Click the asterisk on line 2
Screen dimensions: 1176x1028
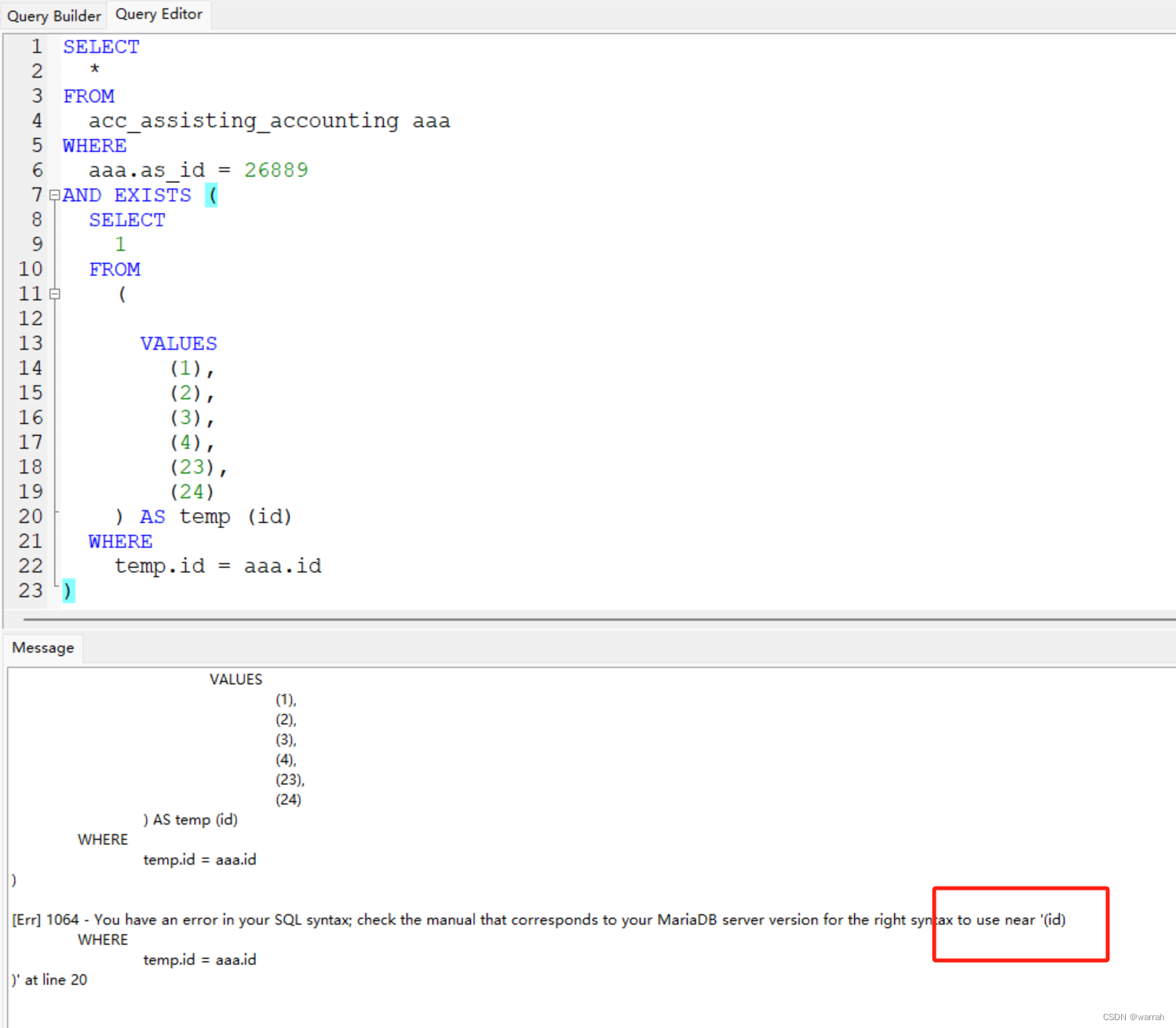[95, 70]
